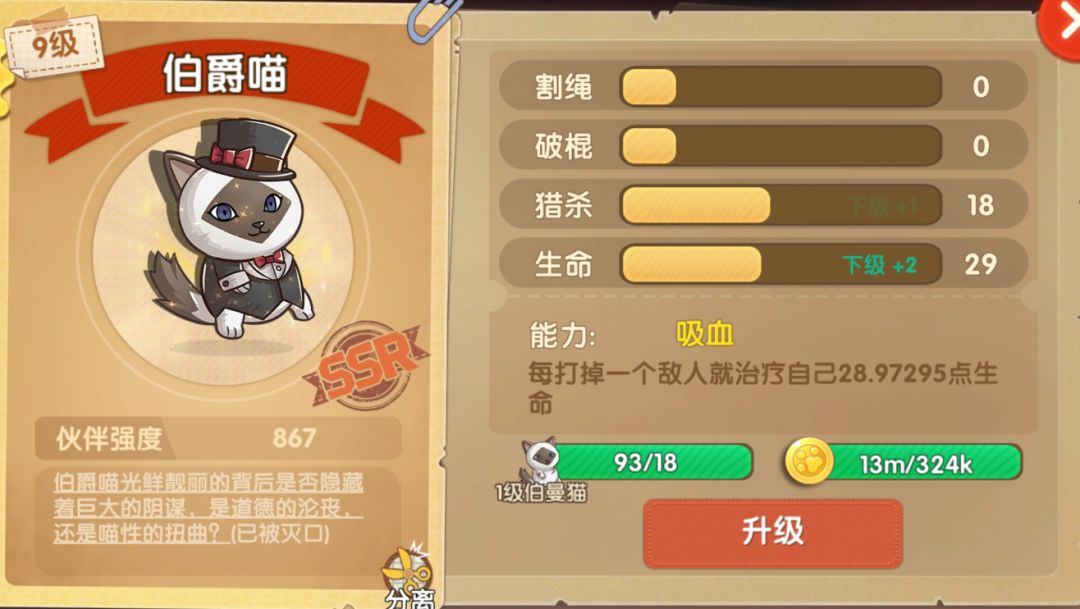
Task: Click the 吸血 ability name
Action: pos(705,334)
